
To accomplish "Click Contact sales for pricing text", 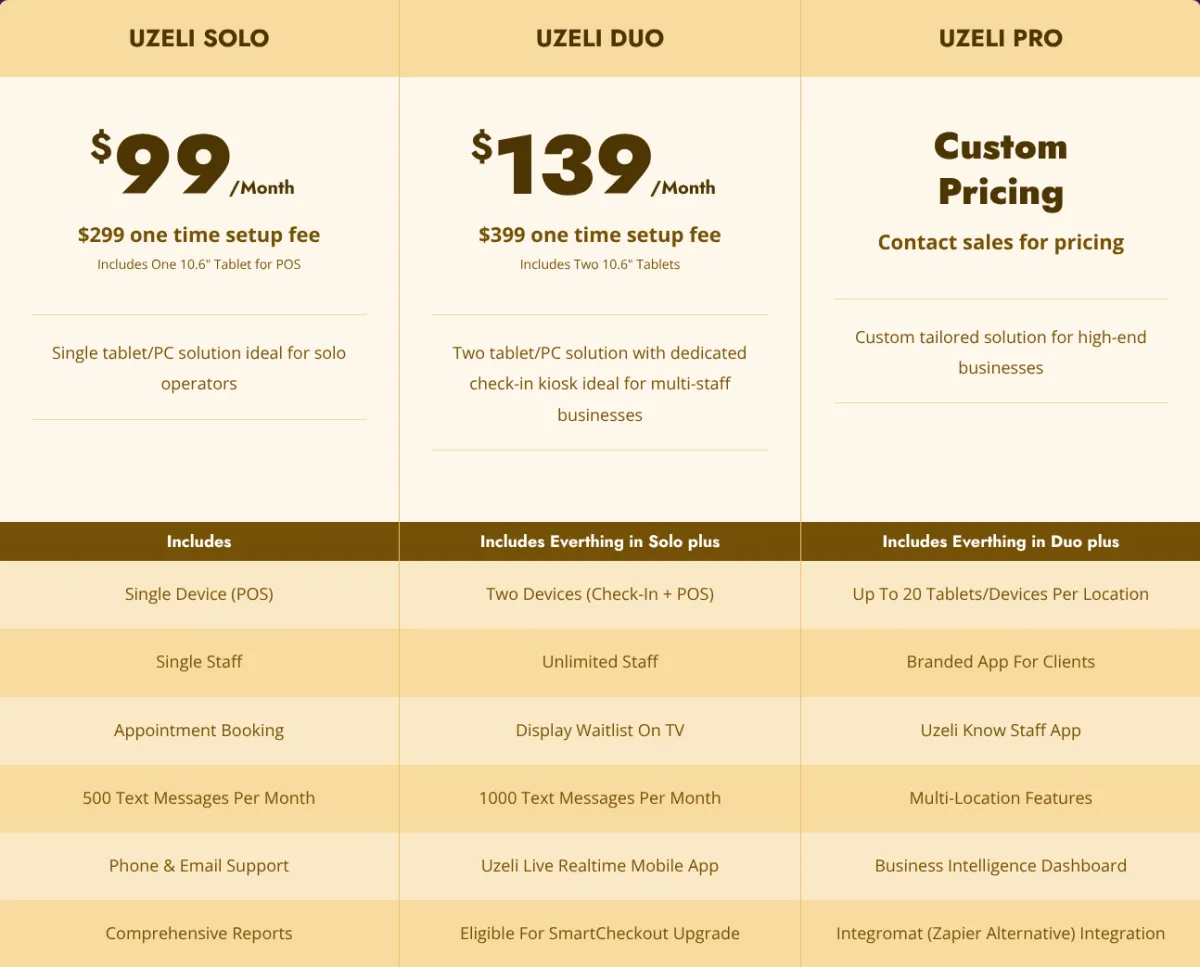I will [1001, 242].
